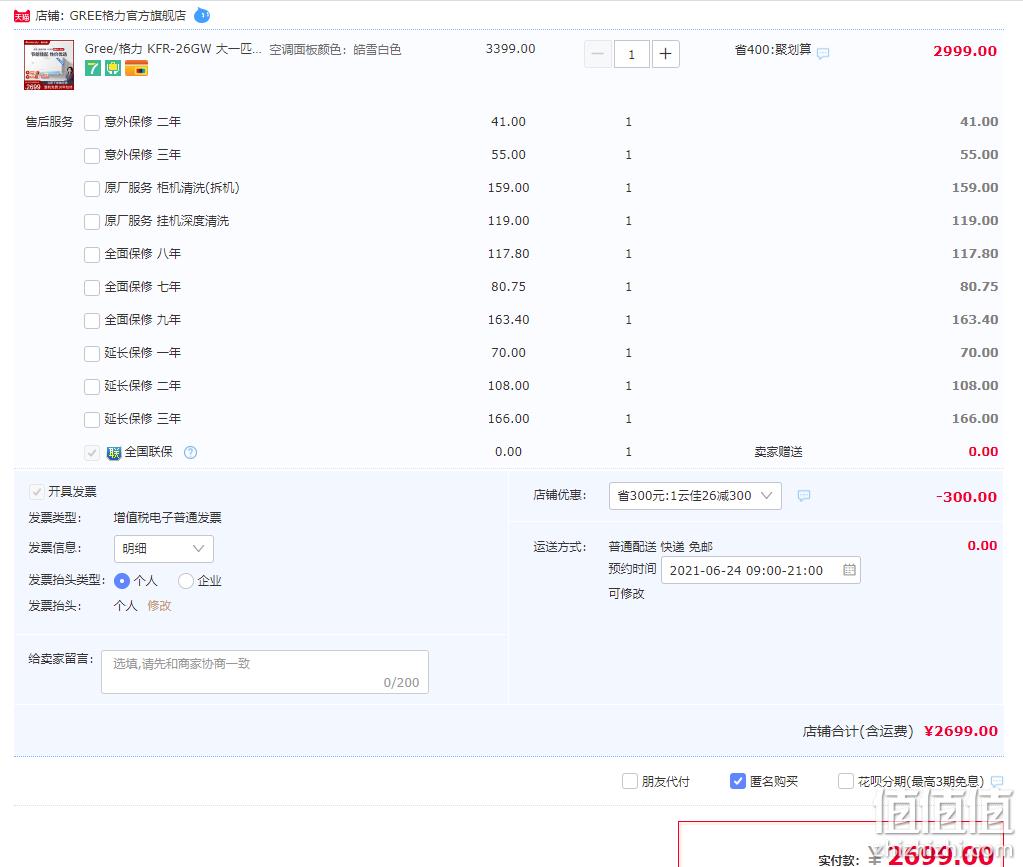The image size is (1023, 867).
Task: Click the 空调面板颜色: 皓雪白色 text
Action: pyautogui.click(x=335, y=50)
